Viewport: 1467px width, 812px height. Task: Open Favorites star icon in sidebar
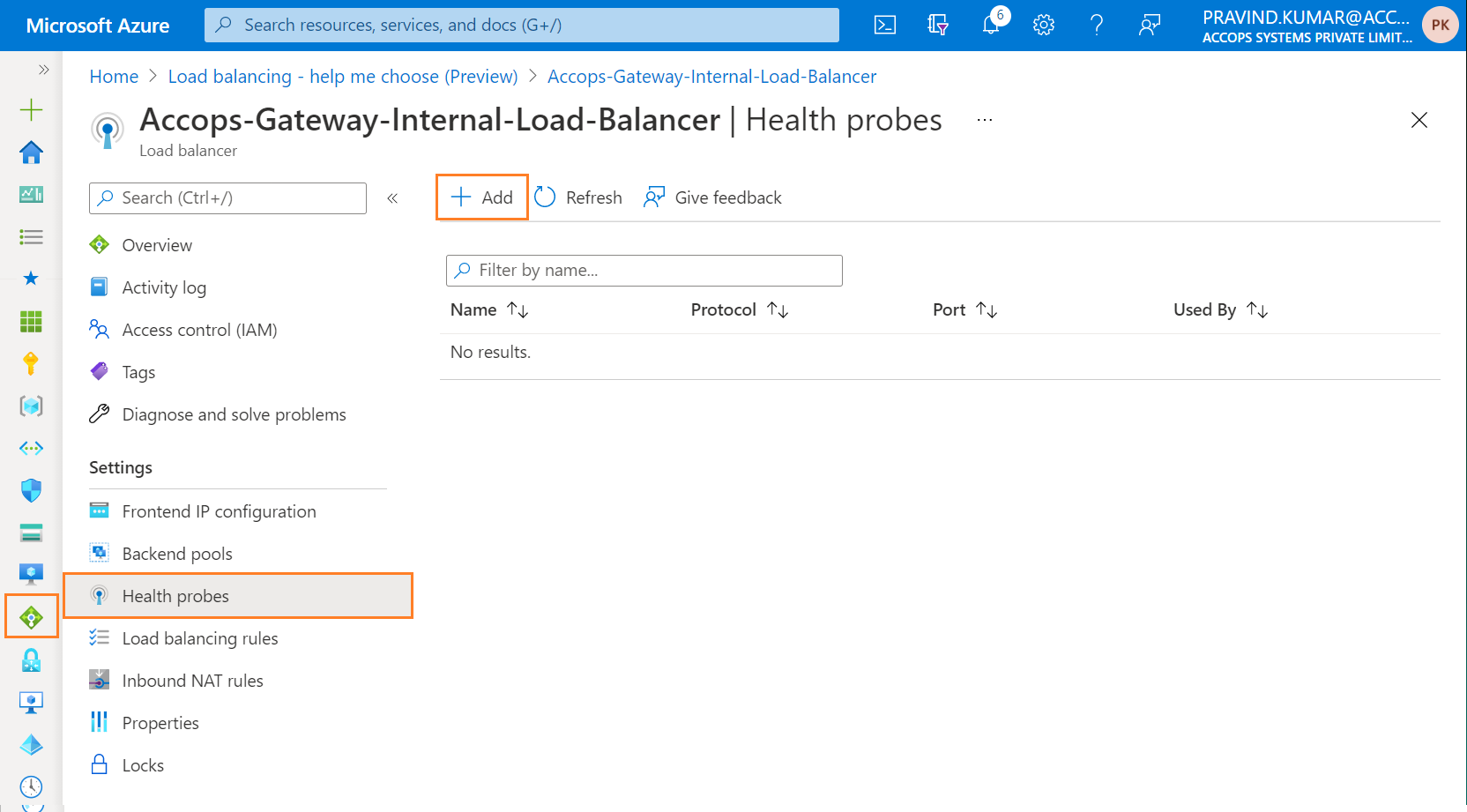coord(31,279)
